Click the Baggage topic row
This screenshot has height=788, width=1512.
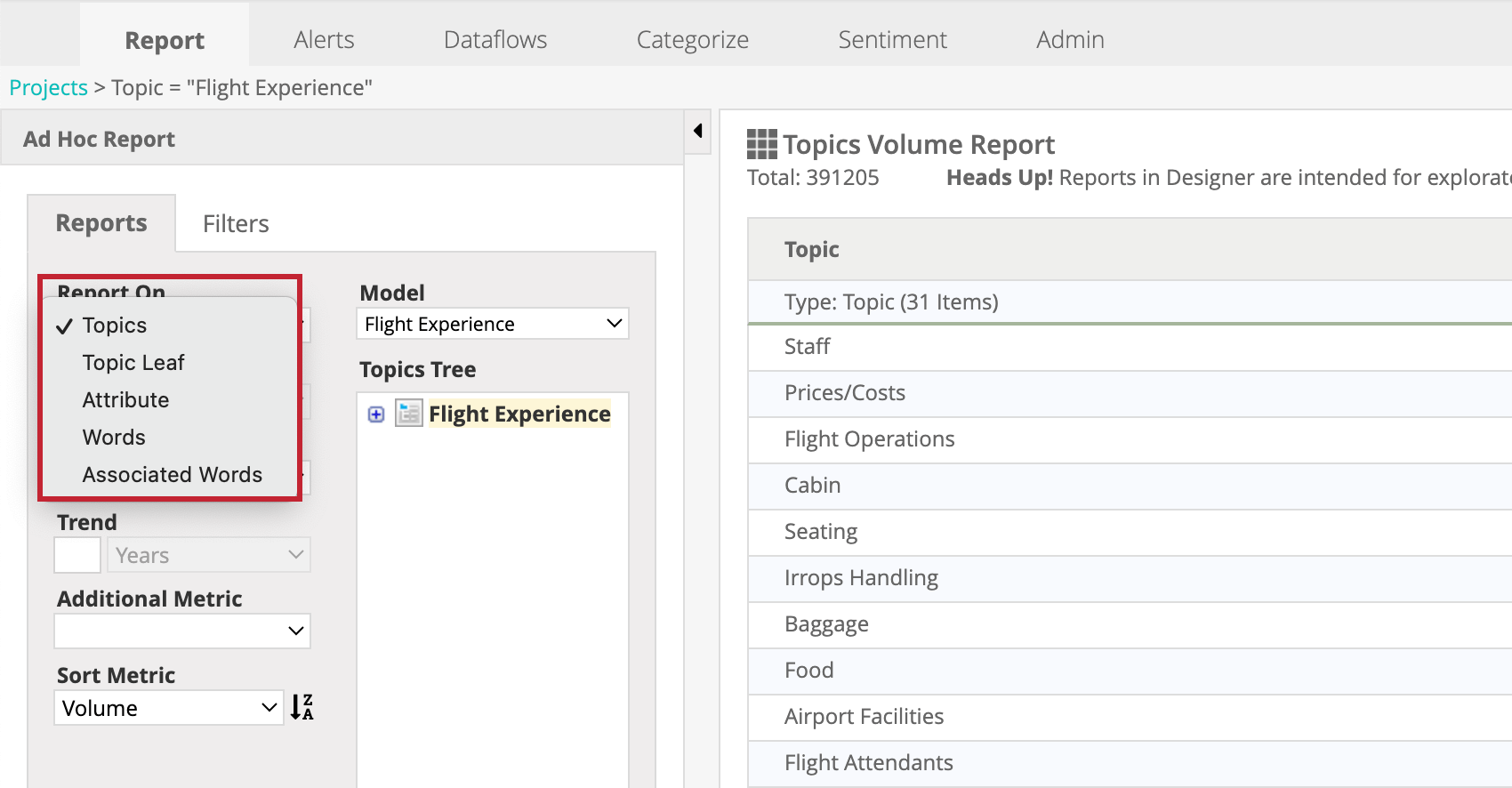[826, 624]
